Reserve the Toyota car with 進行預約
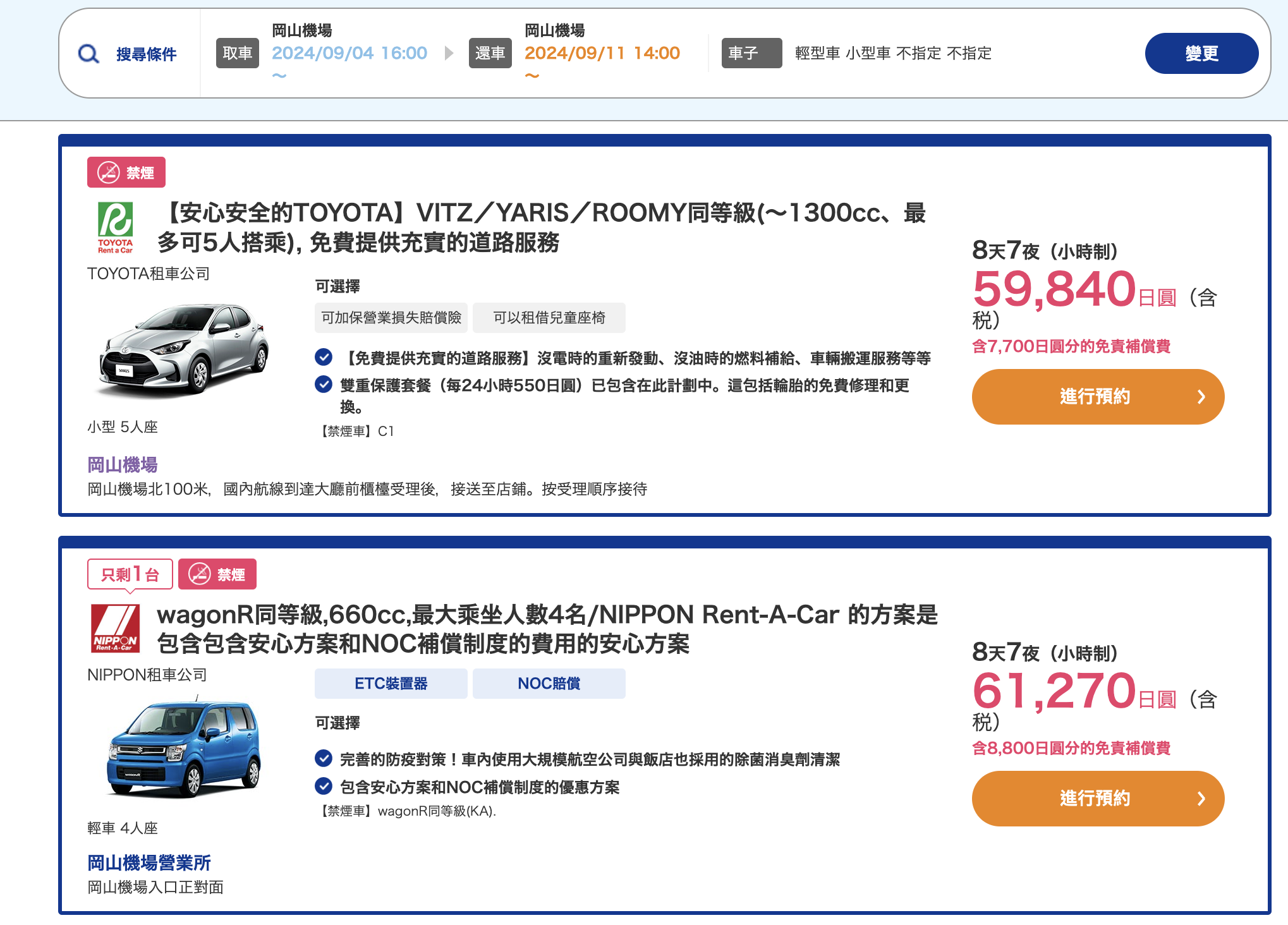This screenshot has height=925, width=1288. tap(1098, 397)
